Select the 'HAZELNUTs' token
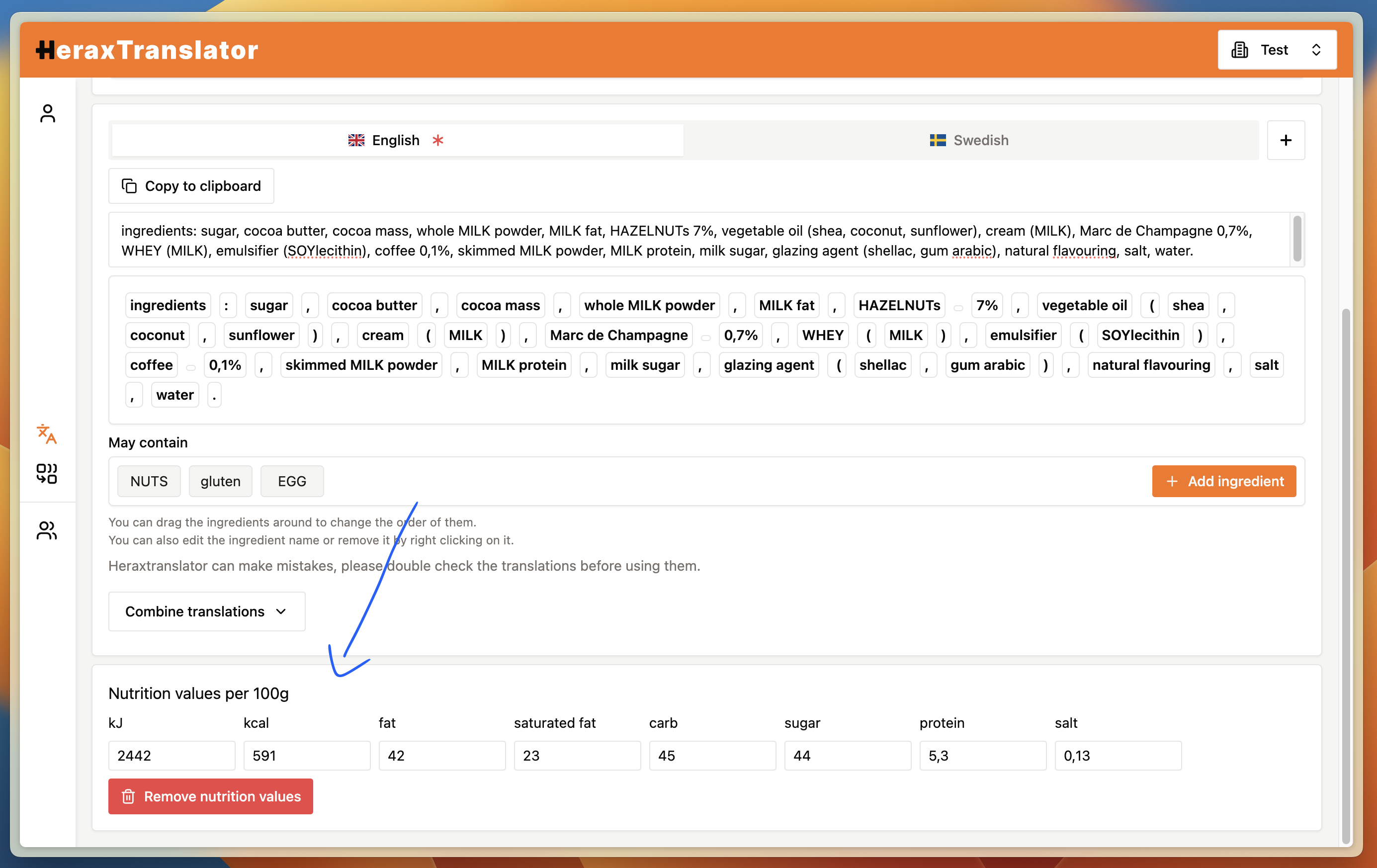1377x868 pixels. [x=899, y=305]
